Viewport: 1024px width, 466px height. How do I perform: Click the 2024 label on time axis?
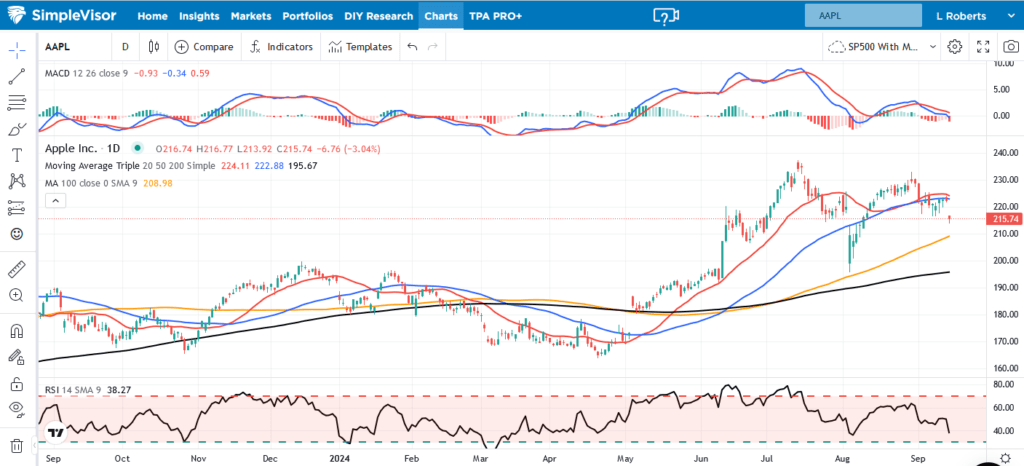[x=340, y=458]
